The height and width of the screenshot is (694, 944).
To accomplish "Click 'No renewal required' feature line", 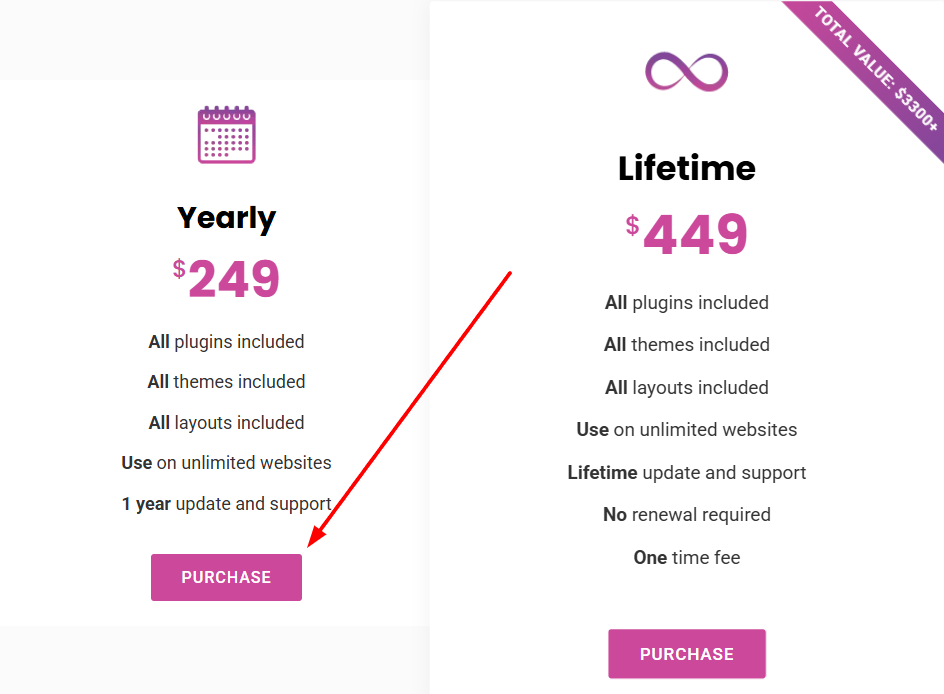I will click(687, 515).
